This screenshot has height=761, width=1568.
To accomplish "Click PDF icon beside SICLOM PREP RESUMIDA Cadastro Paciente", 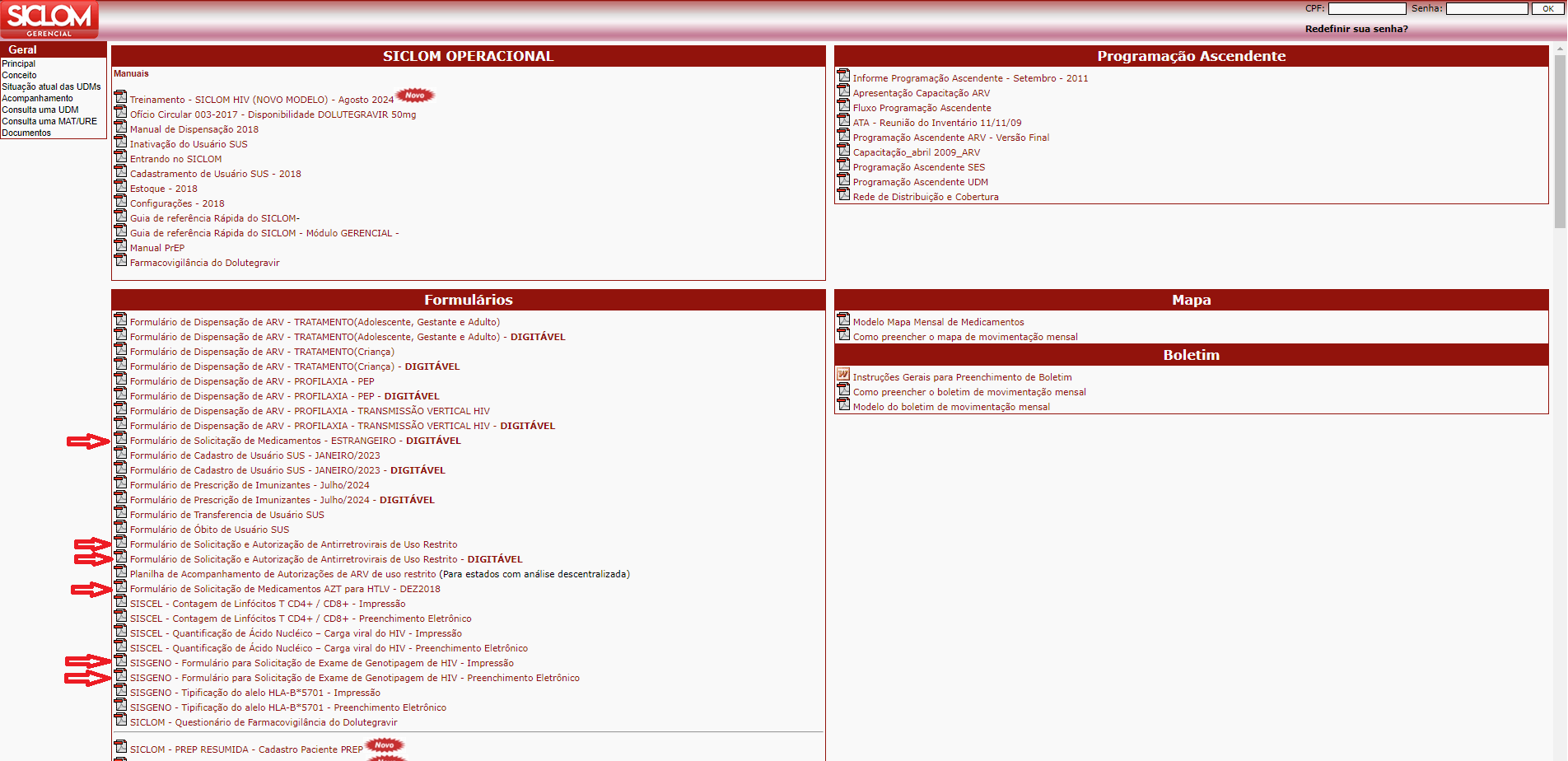I will (120, 747).
